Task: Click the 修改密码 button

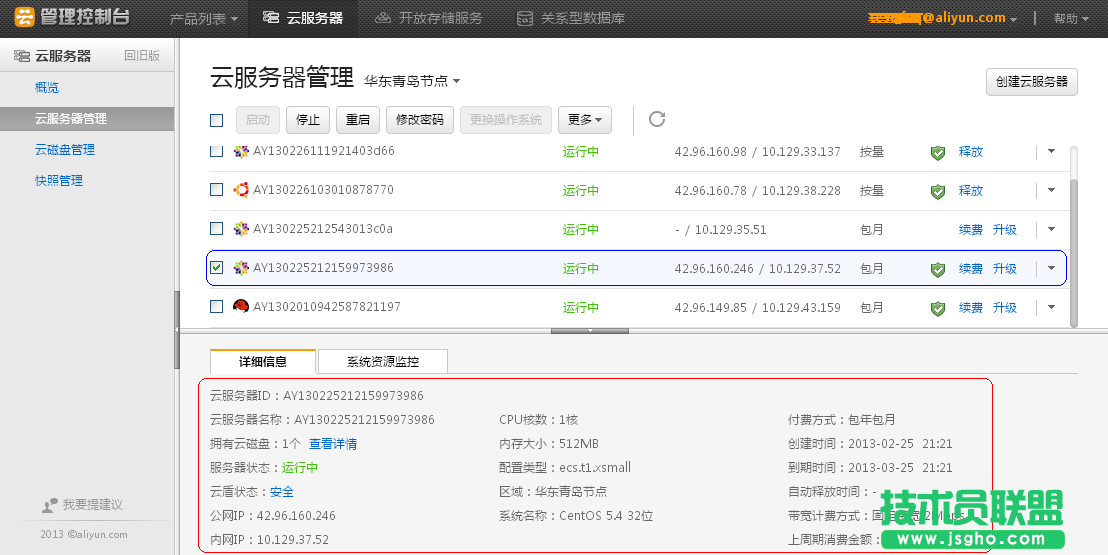Action: (x=420, y=120)
